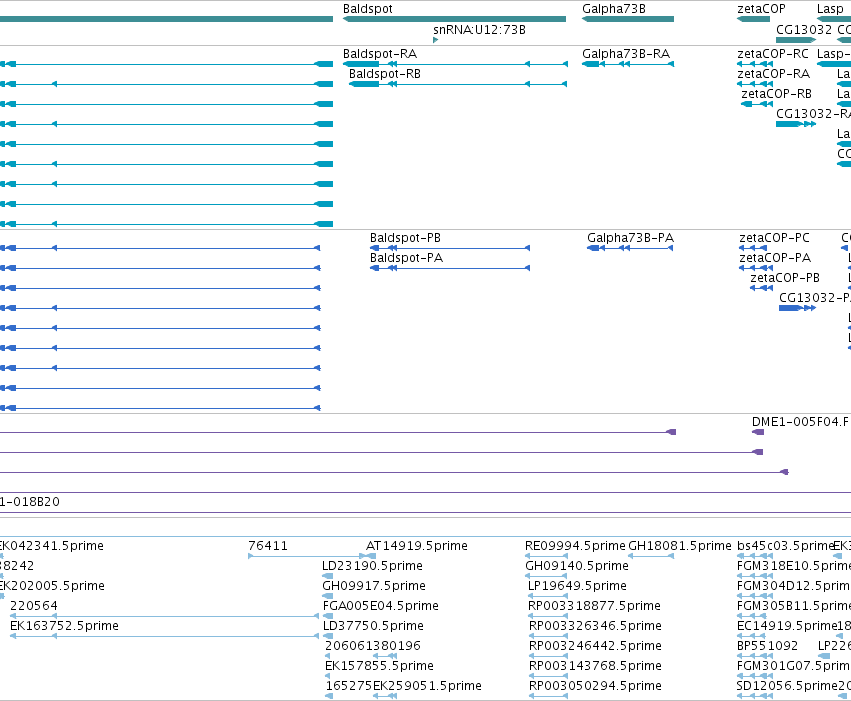This screenshot has width=851, height=701.
Task: Open the 220564 EST feature
Action: [x=164, y=616]
